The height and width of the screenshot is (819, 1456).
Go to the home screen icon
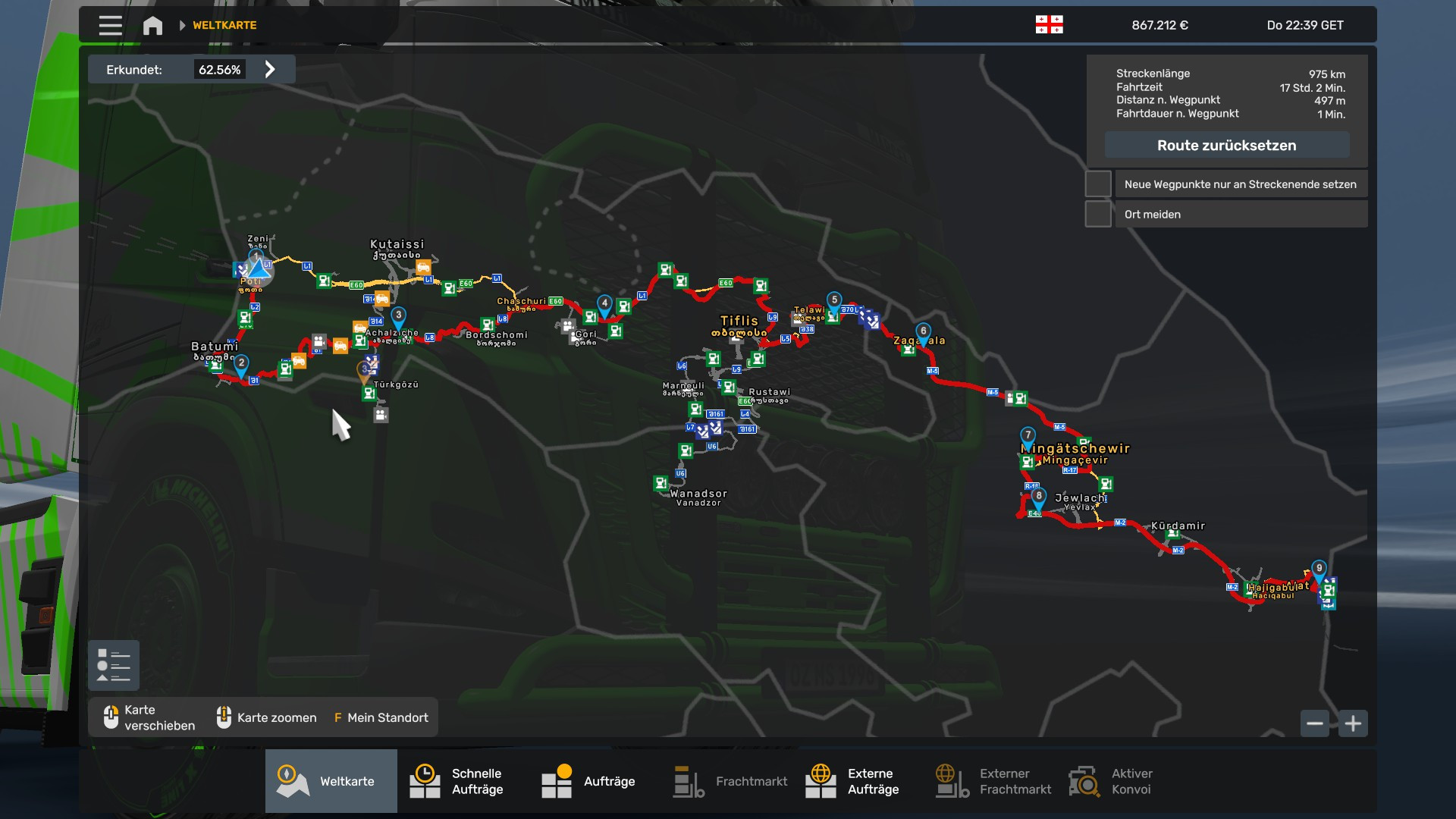(x=152, y=25)
